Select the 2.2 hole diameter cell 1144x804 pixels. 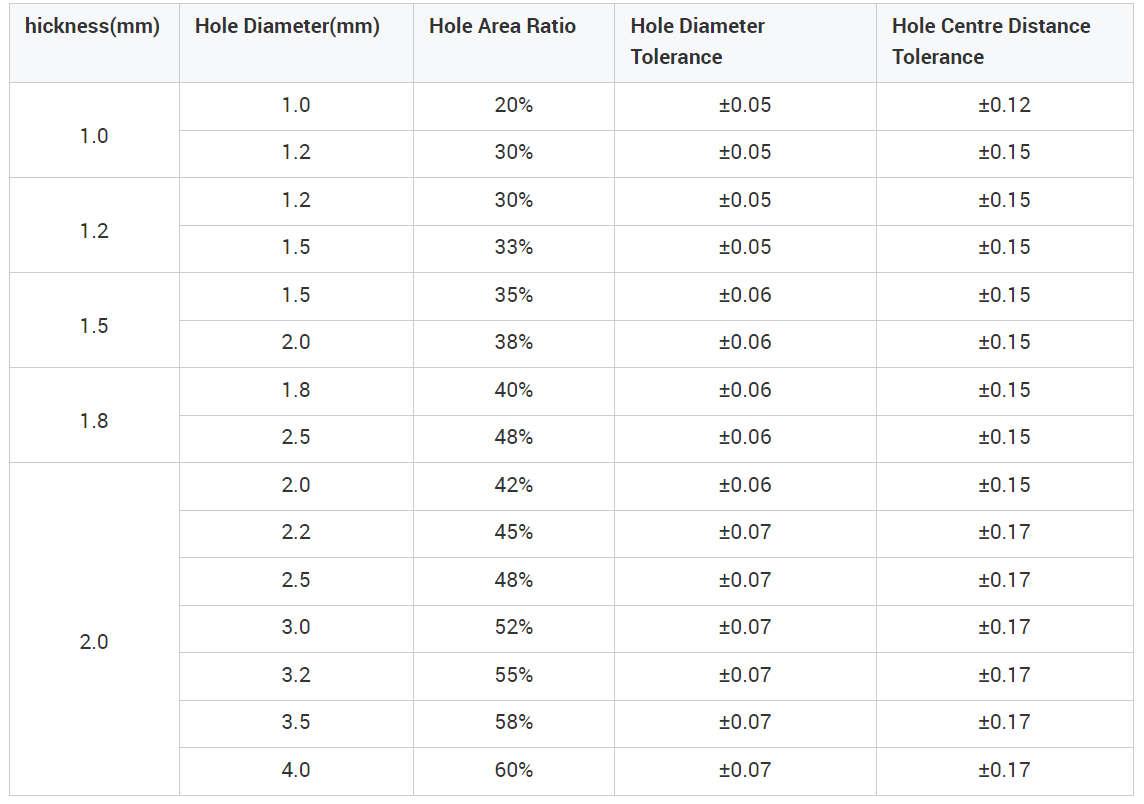pyautogui.click(x=296, y=534)
